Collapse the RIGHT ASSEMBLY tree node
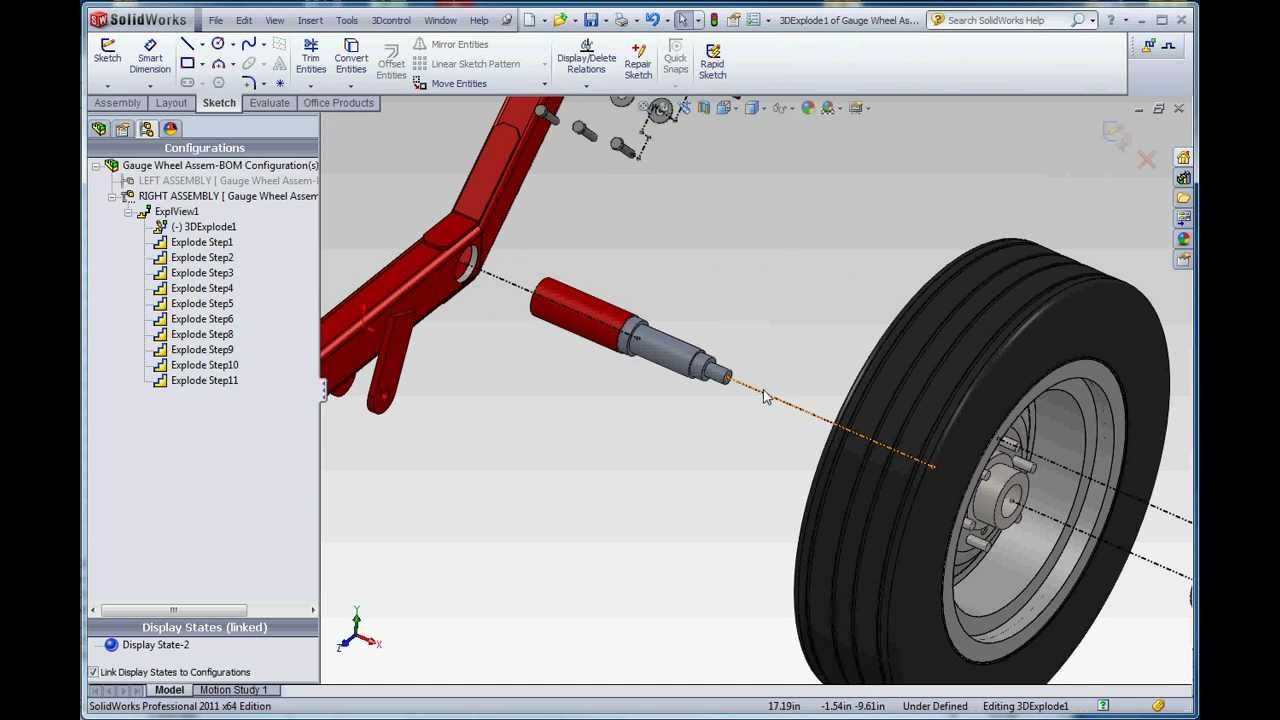 coord(112,197)
